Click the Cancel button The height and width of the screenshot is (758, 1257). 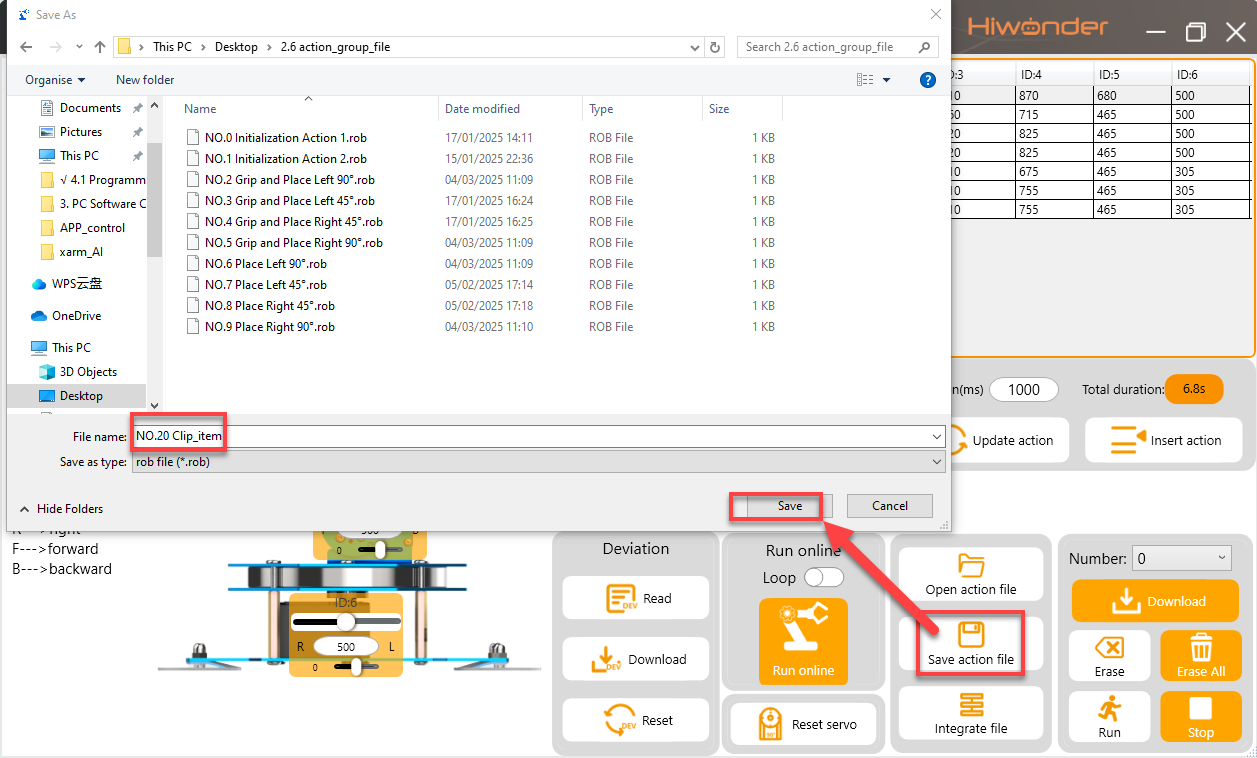tap(890, 506)
